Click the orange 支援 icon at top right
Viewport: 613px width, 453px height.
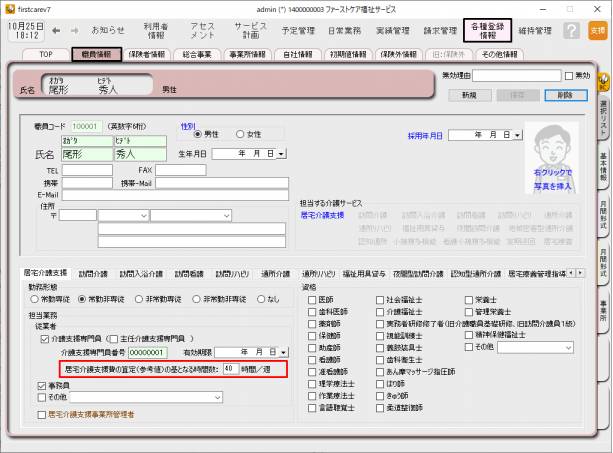[597, 31]
